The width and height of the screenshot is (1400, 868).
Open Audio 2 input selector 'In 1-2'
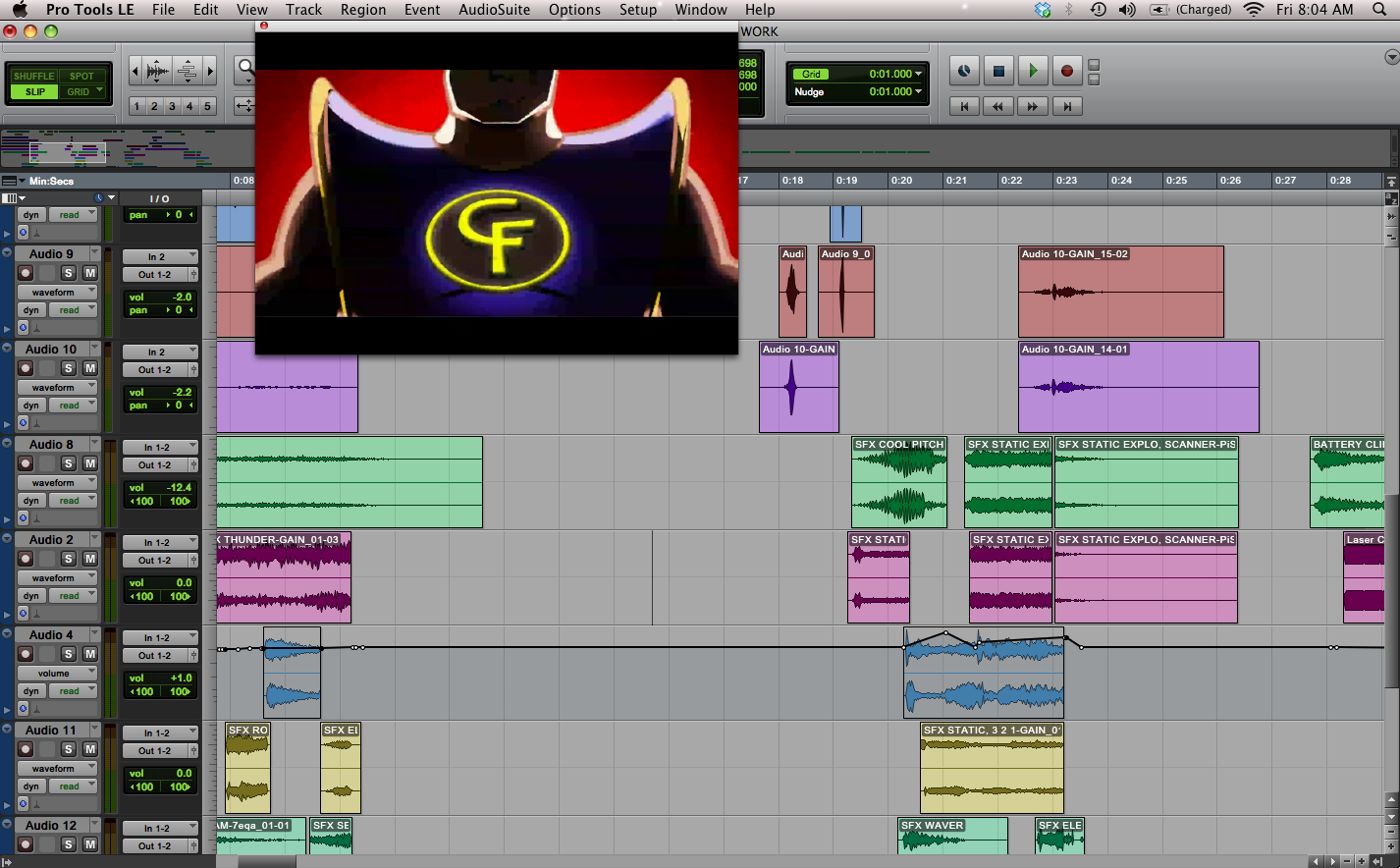point(160,542)
